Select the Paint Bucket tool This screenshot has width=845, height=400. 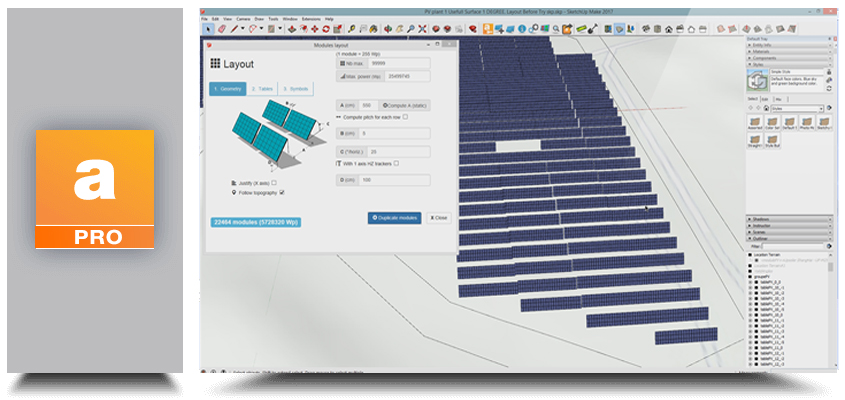click(x=375, y=29)
